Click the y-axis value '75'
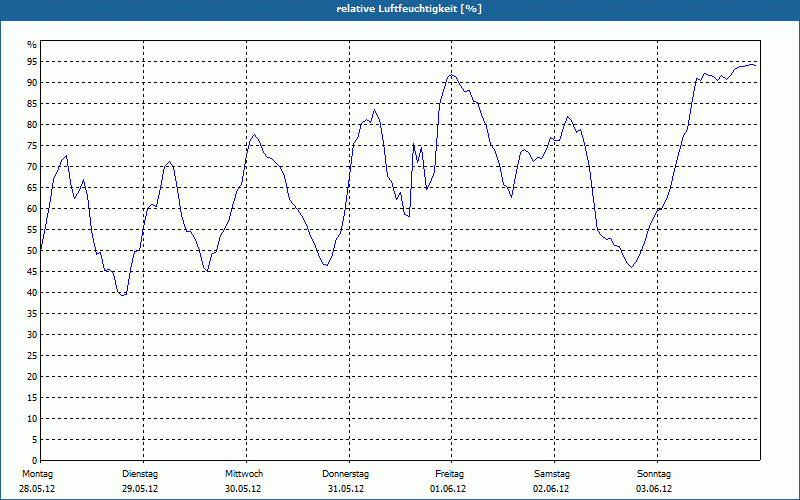Image resolution: width=800 pixels, height=500 pixels. click(x=32, y=145)
